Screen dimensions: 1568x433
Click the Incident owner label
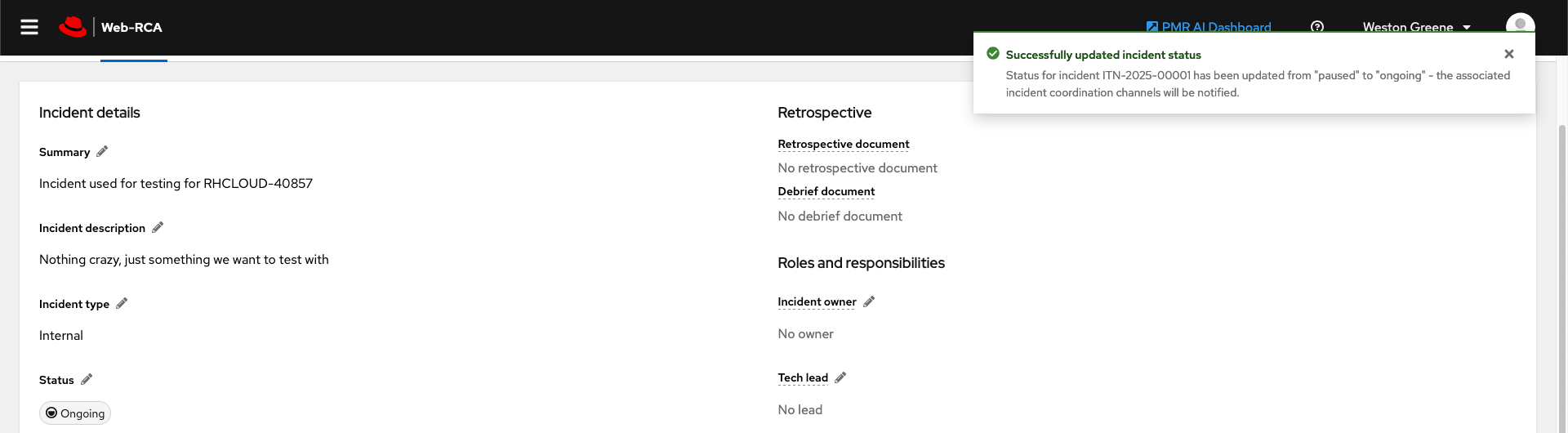pos(817,301)
